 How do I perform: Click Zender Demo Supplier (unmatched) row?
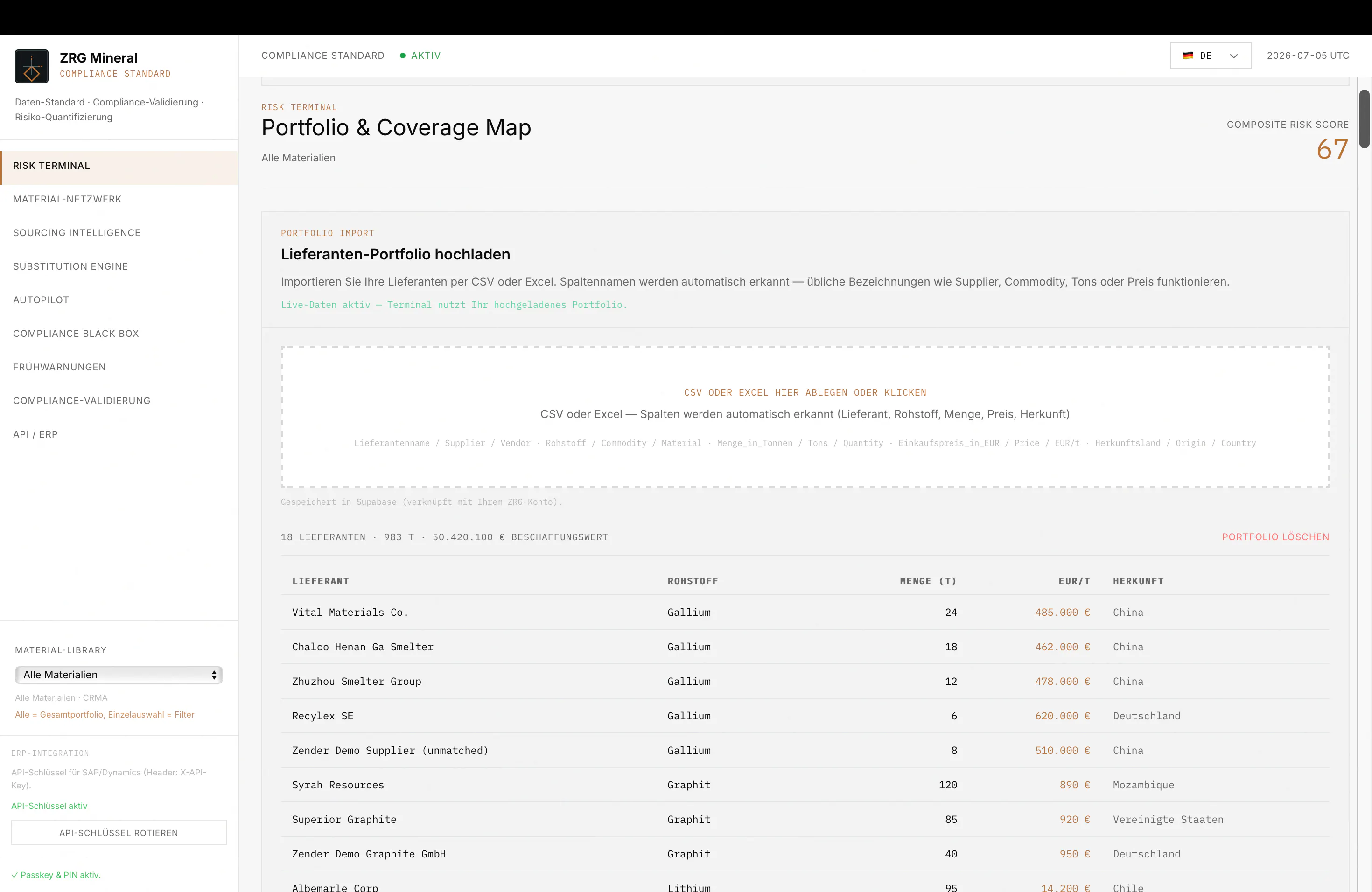pyautogui.click(x=805, y=751)
